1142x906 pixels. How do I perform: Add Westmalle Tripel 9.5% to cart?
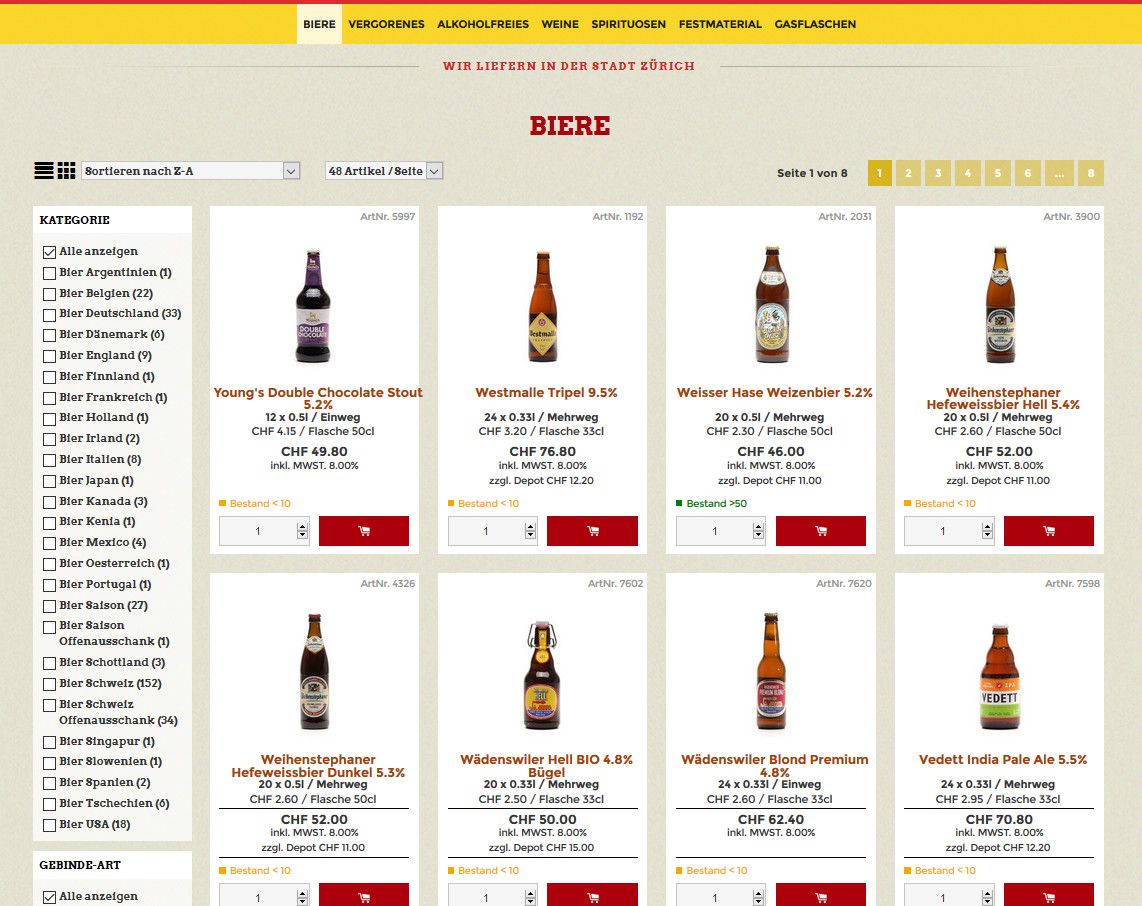coord(592,531)
